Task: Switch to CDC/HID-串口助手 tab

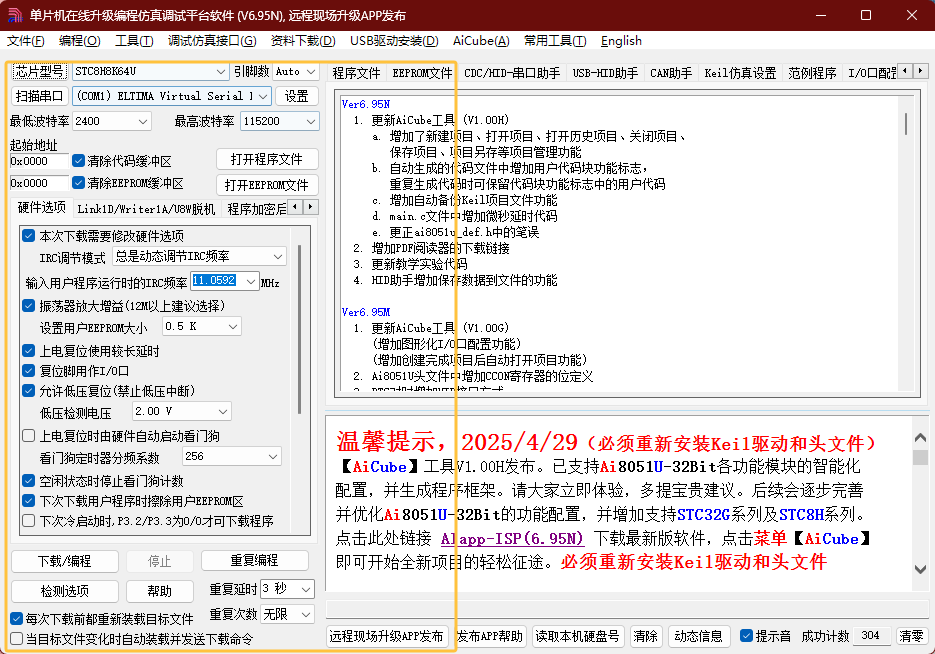Action: coord(512,73)
